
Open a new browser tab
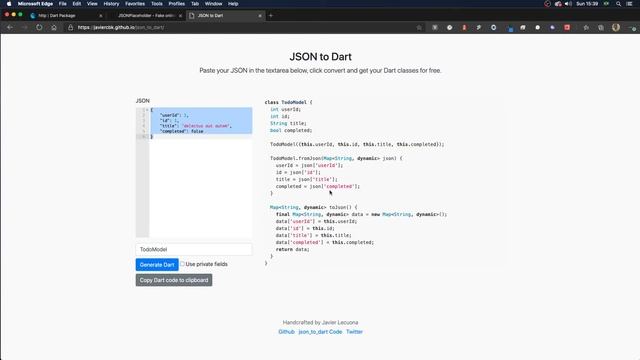pos(271,16)
